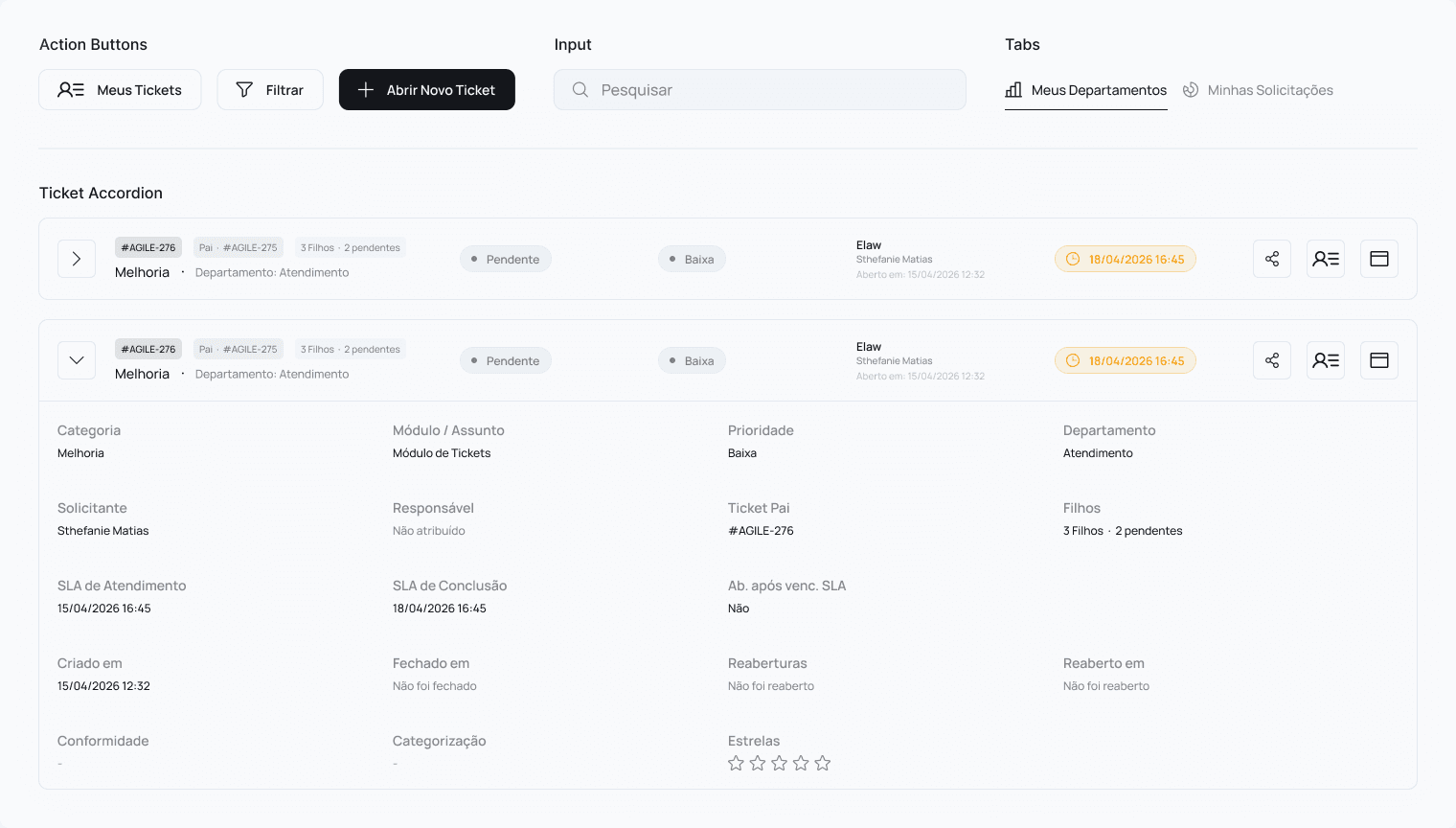Screen dimensions: 1456x828
Task: Click expanded ticket's #AGILE-276 tag
Action: (148, 349)
